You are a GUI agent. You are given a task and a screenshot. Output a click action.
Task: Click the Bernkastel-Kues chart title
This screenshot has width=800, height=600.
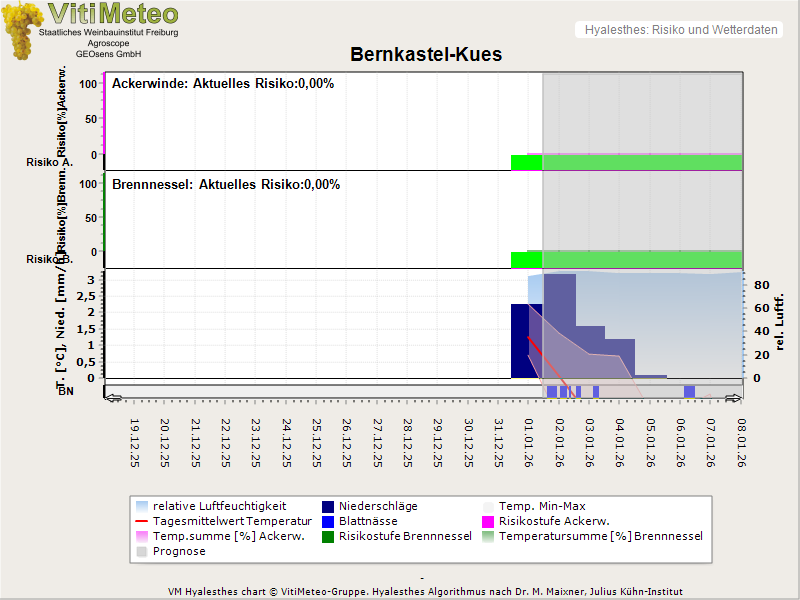pyautogui.click(x=426, y=55)
